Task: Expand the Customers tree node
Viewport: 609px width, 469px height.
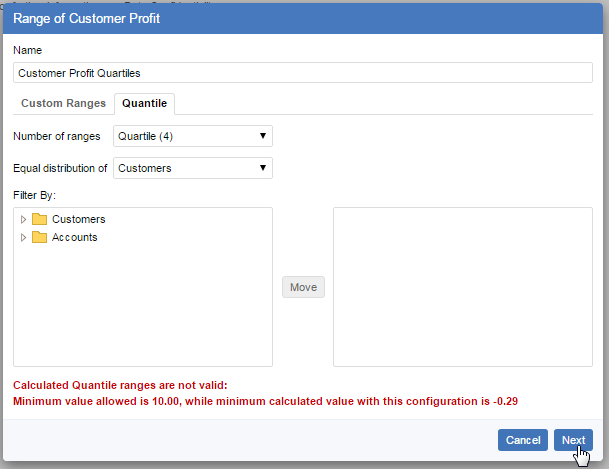Action: click(23, 219)
